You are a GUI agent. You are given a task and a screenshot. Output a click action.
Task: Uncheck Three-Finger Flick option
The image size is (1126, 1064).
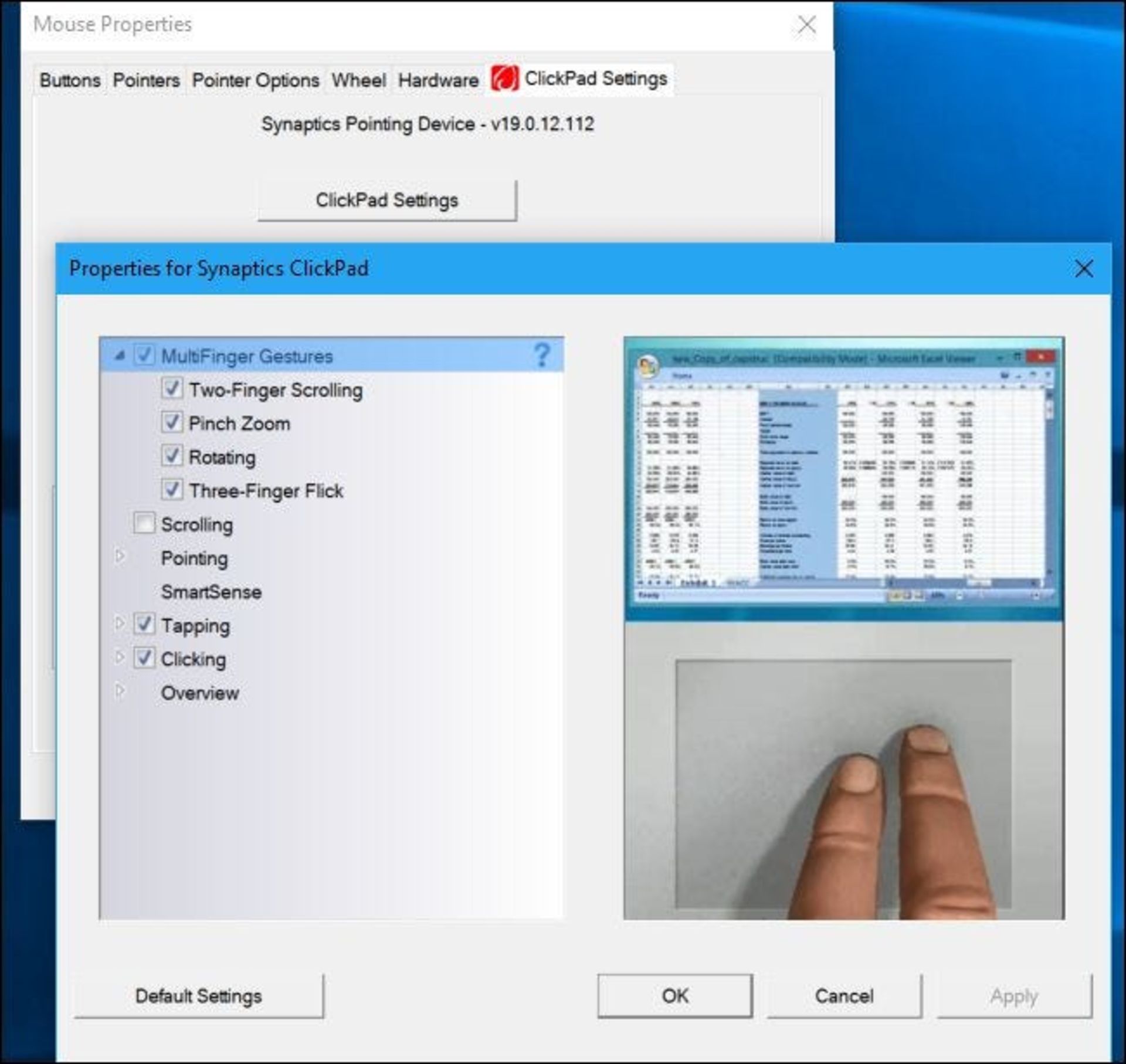click(172, 490)
